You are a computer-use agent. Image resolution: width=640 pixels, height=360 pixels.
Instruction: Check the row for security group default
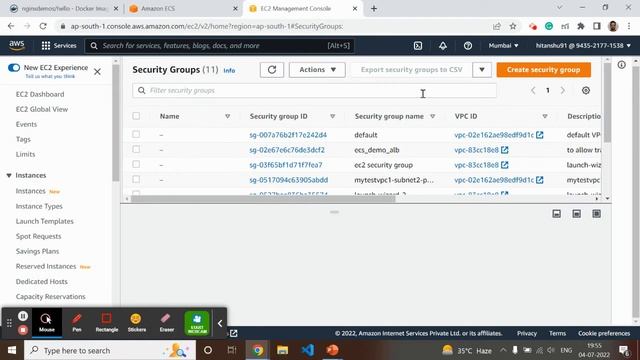pyautogui.click(x=136, y=134)
